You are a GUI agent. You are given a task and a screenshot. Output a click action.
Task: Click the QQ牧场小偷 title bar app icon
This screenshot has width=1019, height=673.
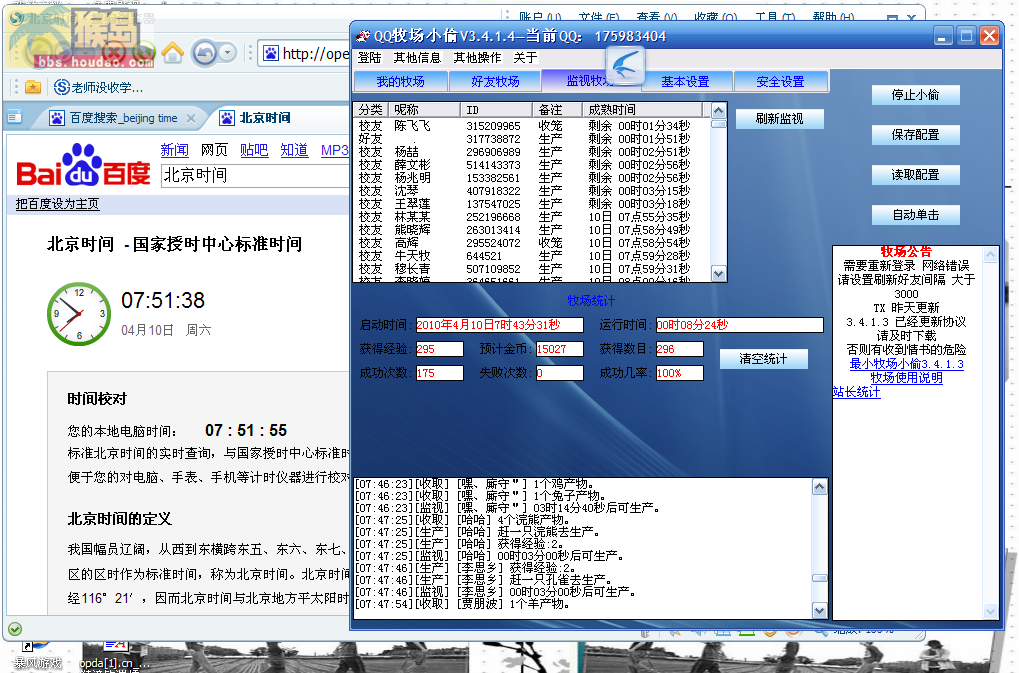[363, 36]
